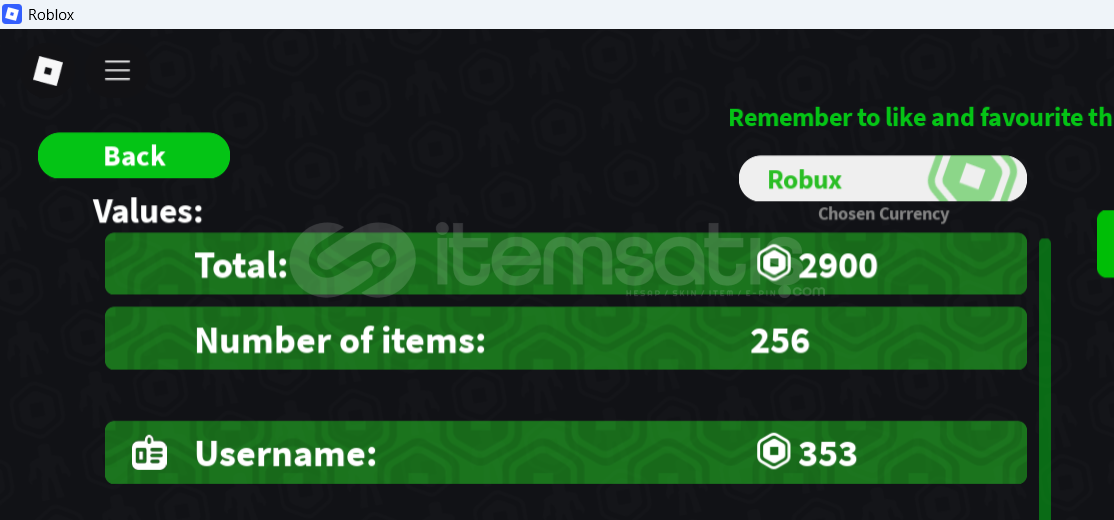Click the Chosen Currency label
1114x520 pixels.
[x=883, y=214]
